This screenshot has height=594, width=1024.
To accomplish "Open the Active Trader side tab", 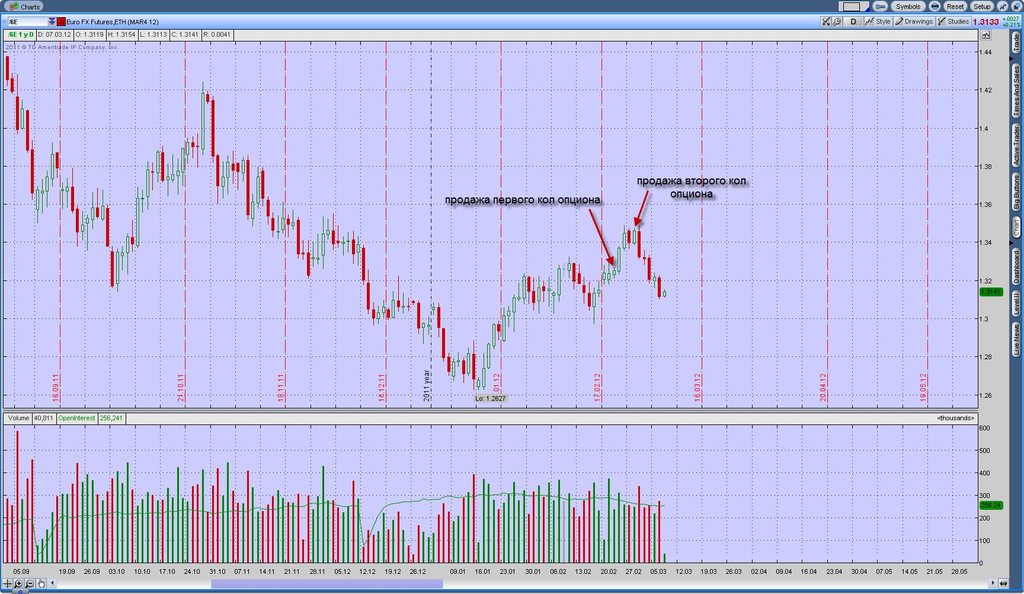I will point(1016,145).
